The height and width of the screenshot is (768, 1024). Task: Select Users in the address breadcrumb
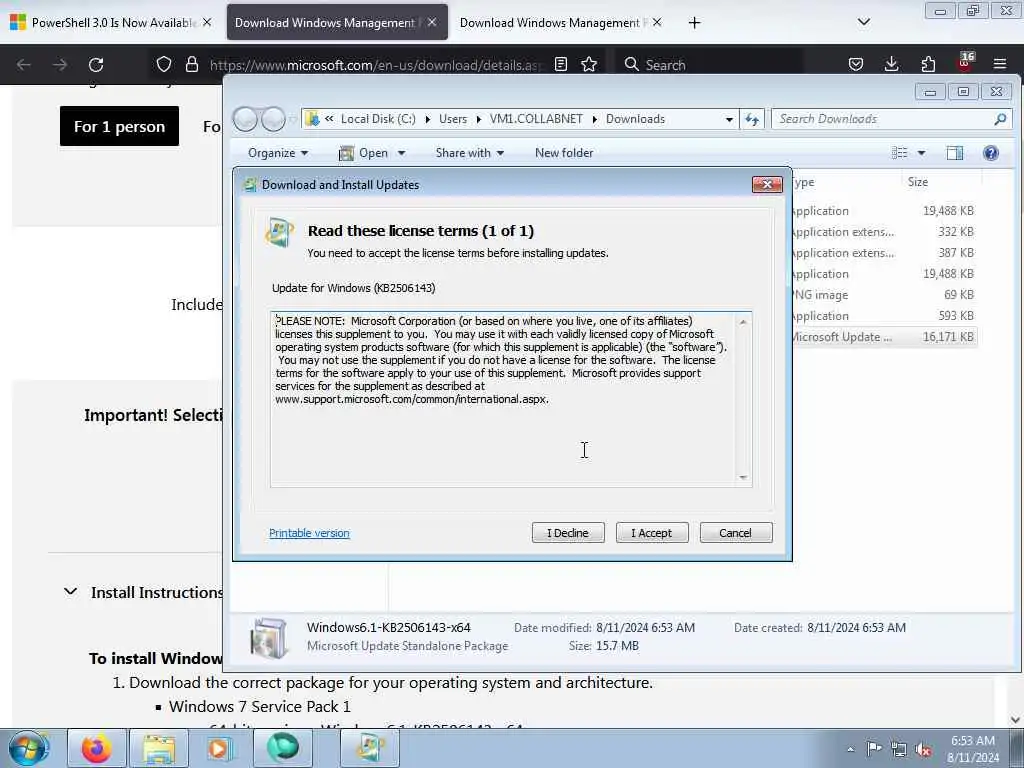tap(453, 119)
